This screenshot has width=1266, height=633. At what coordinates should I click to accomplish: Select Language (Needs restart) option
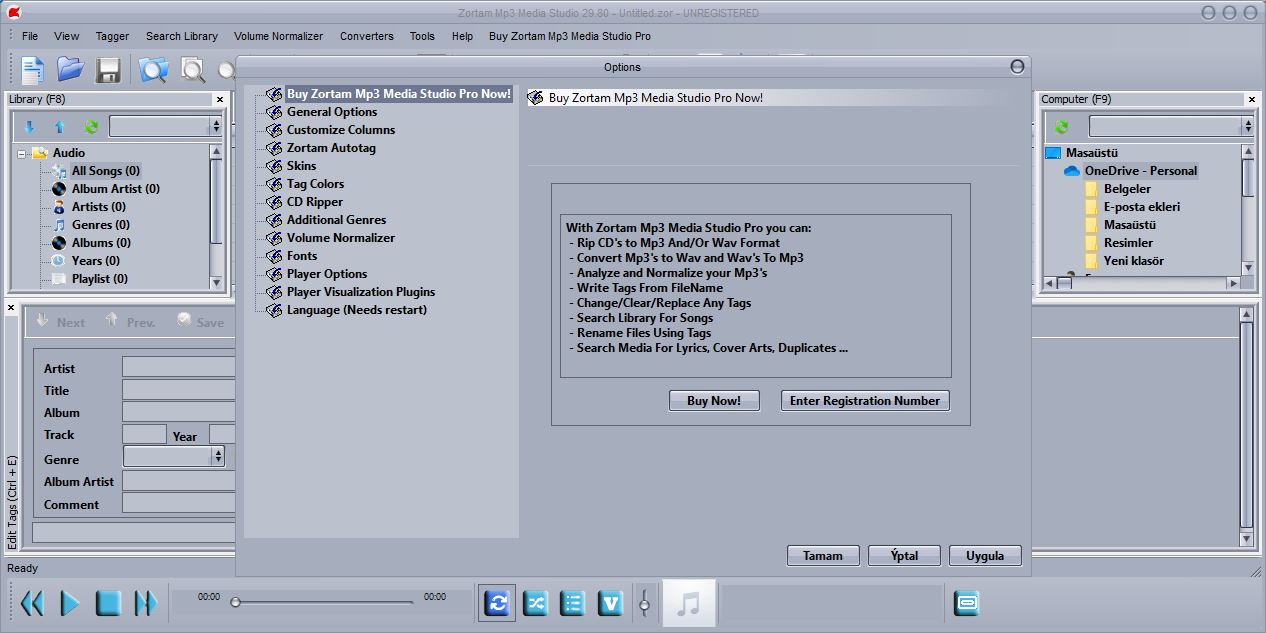click(357, 310)
